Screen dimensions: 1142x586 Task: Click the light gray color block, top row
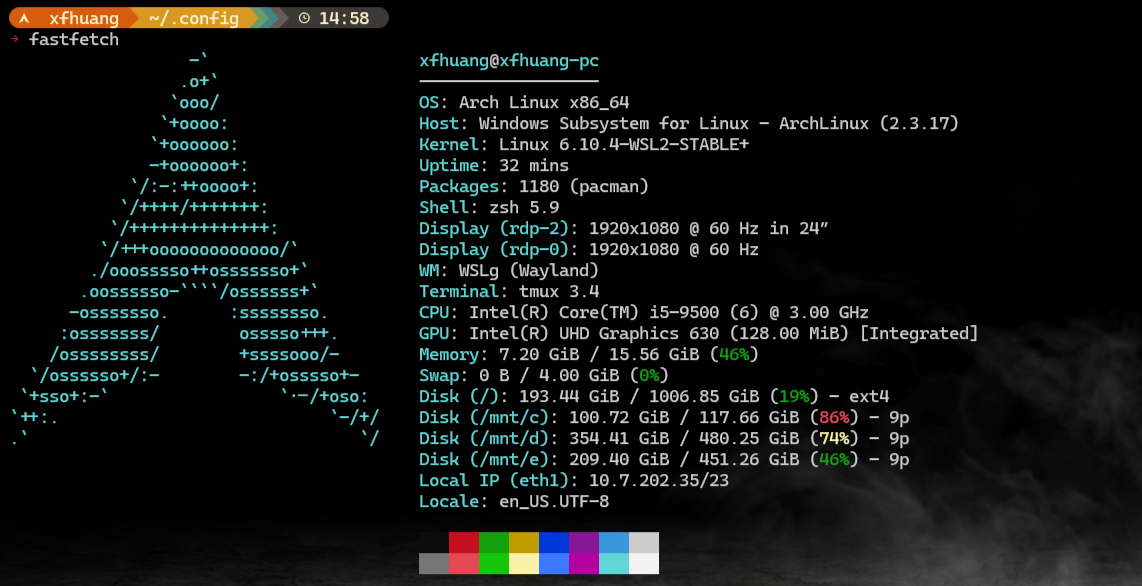click(x=644, y=542)
